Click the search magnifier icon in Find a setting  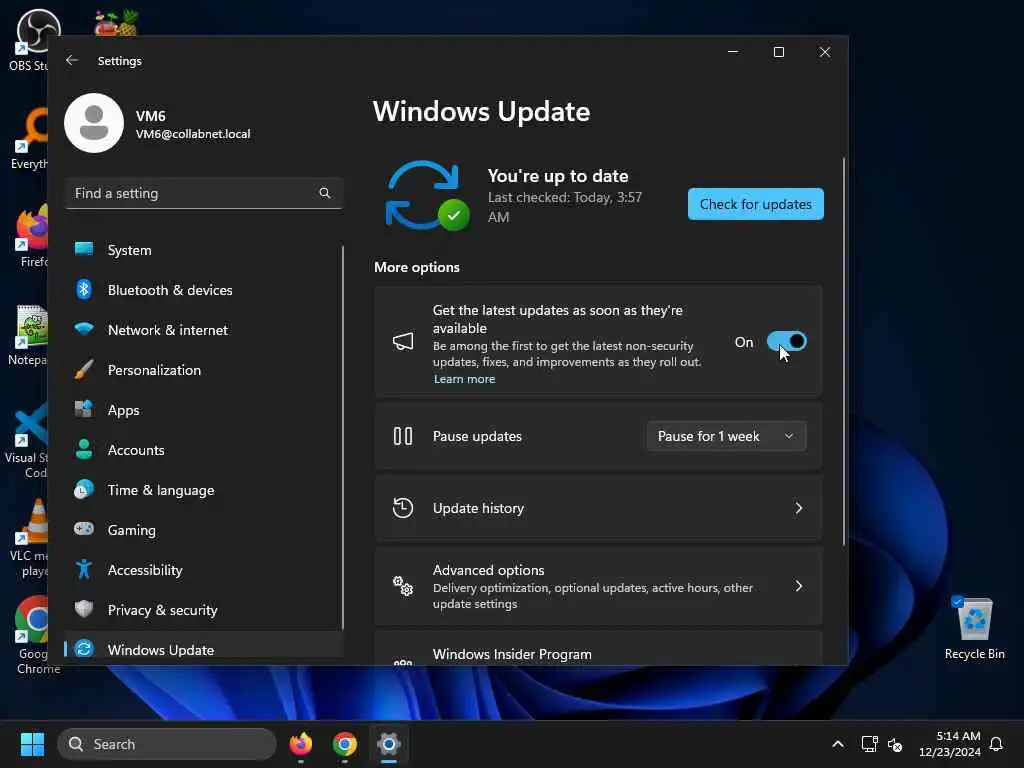325,193
